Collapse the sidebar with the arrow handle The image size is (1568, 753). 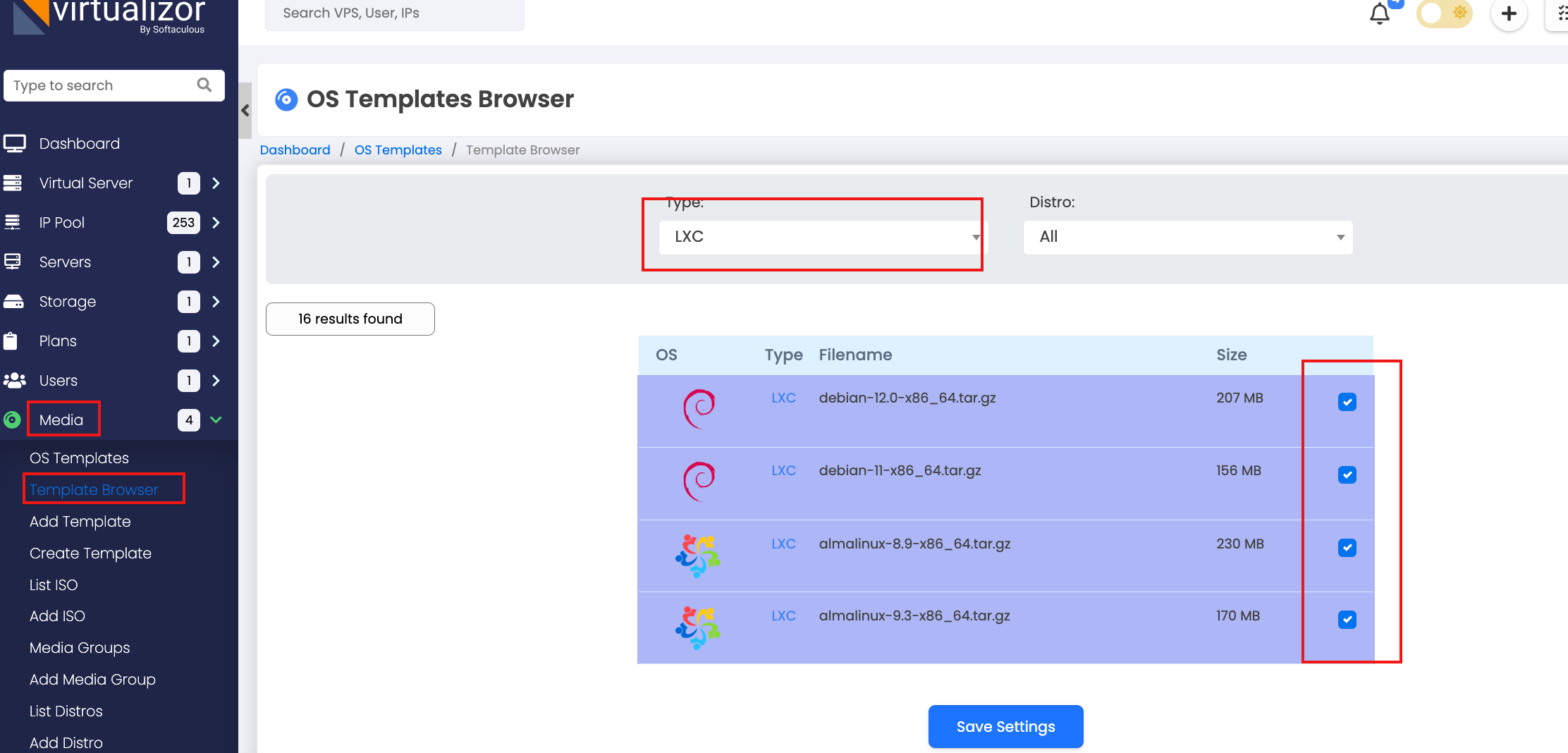tap(245, 111)
